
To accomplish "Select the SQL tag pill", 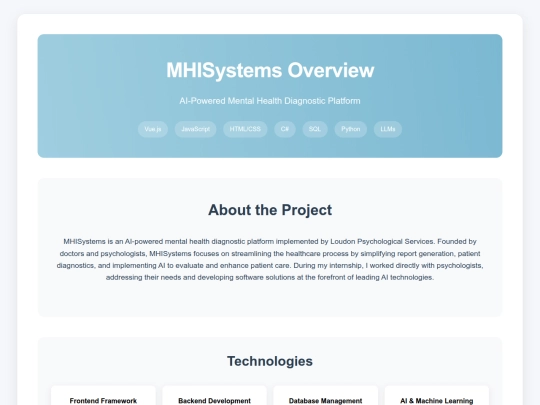I will [x=315, y=129].
